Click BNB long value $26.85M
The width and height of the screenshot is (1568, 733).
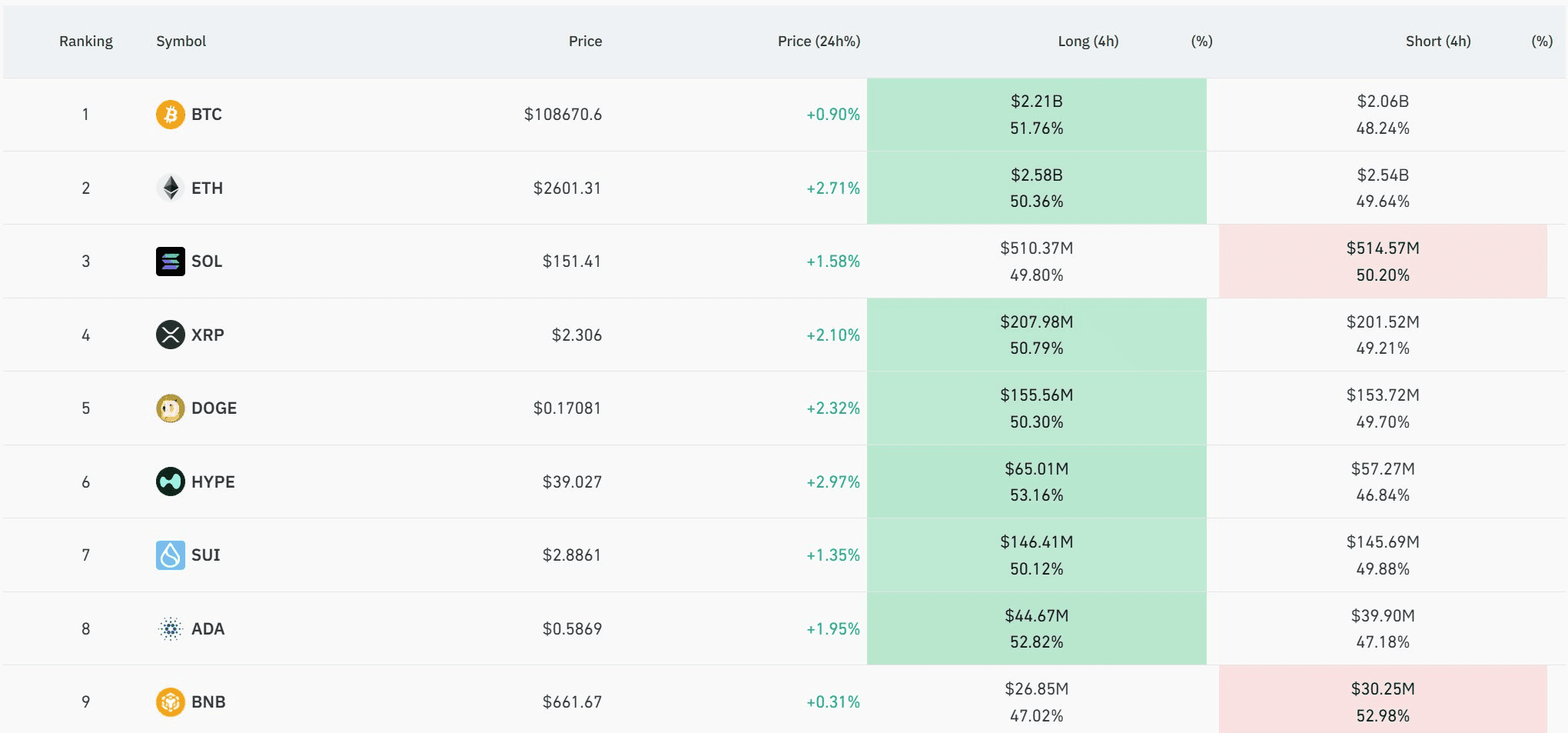click(x=1036, y=689)
